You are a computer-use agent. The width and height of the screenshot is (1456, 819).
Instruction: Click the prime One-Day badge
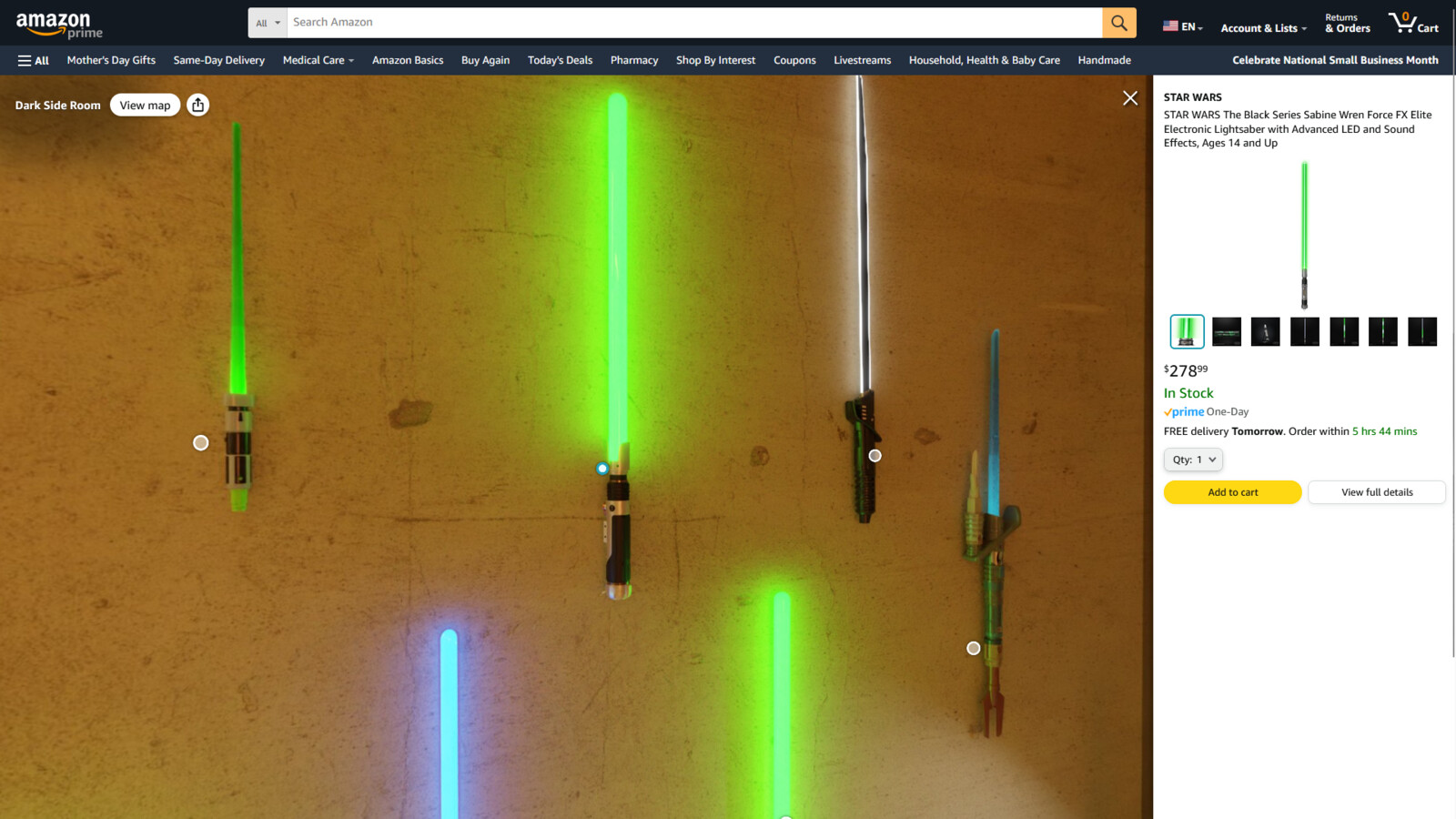1206,412
